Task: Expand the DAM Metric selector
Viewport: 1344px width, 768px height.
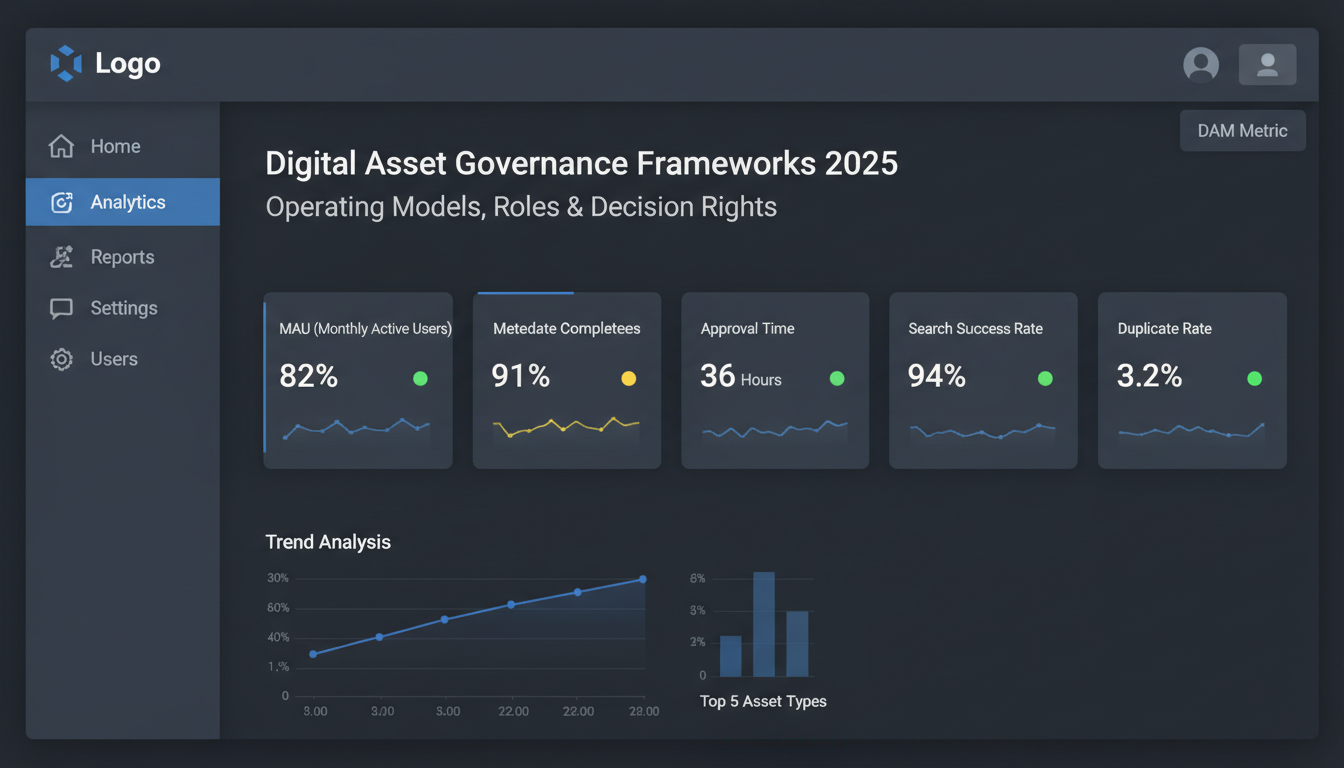Action: coord(1242,130)
